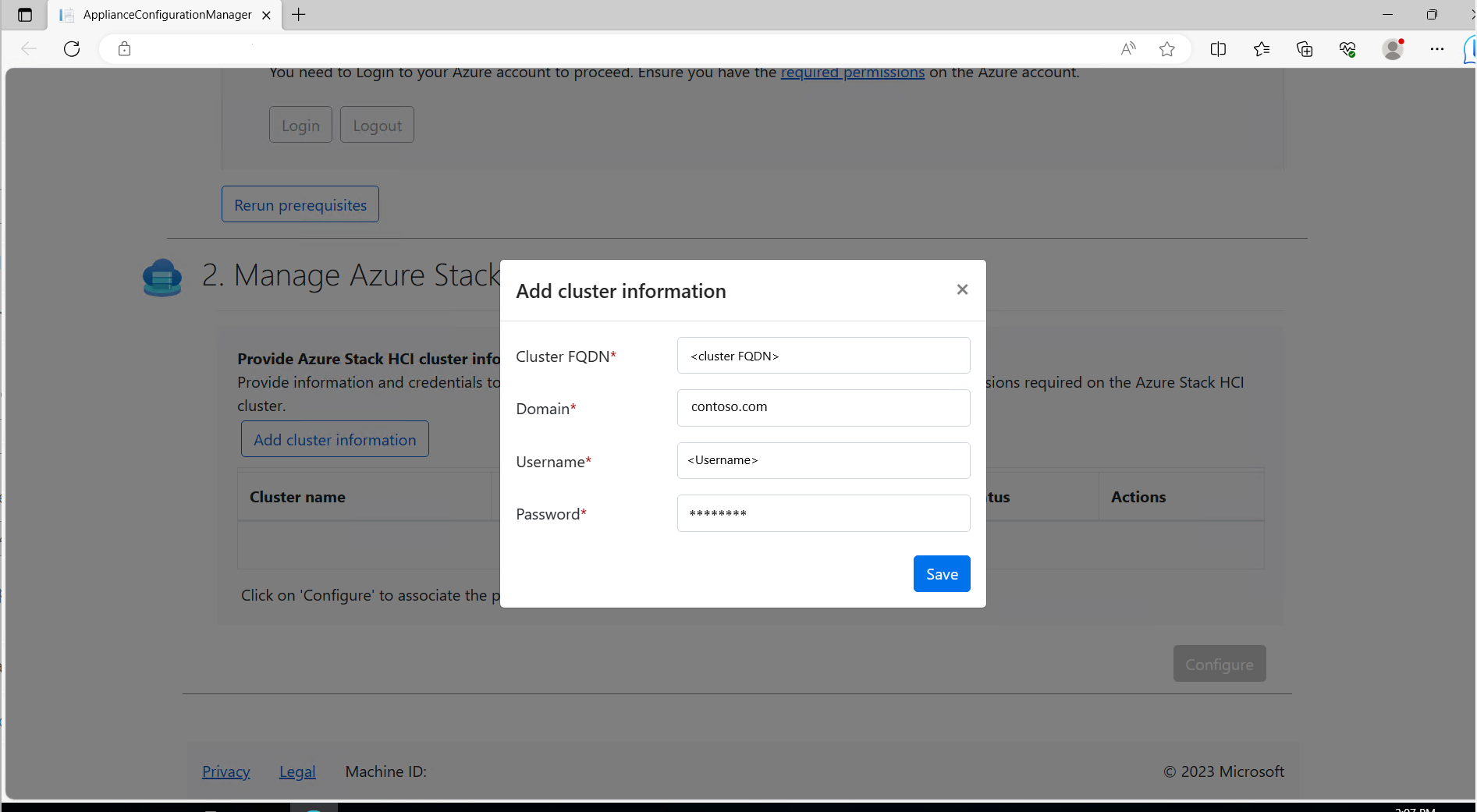The image size is (1477, 812).
Task: Open Settings and more menu
Action: tap(1437, 49)
